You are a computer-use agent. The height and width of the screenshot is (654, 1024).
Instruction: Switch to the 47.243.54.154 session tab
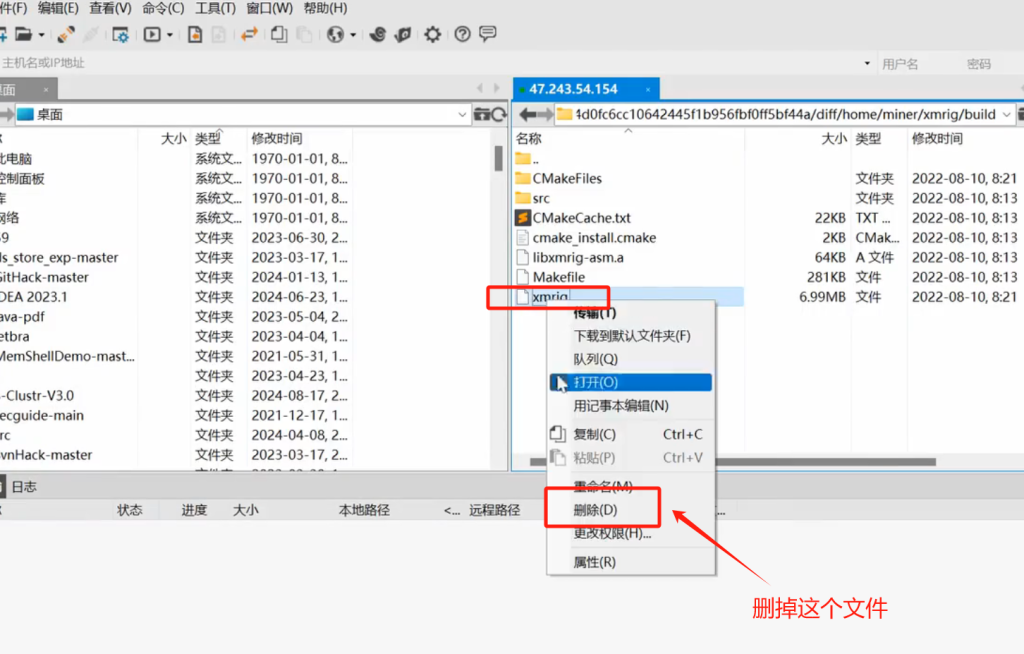(x=586, y=89)
